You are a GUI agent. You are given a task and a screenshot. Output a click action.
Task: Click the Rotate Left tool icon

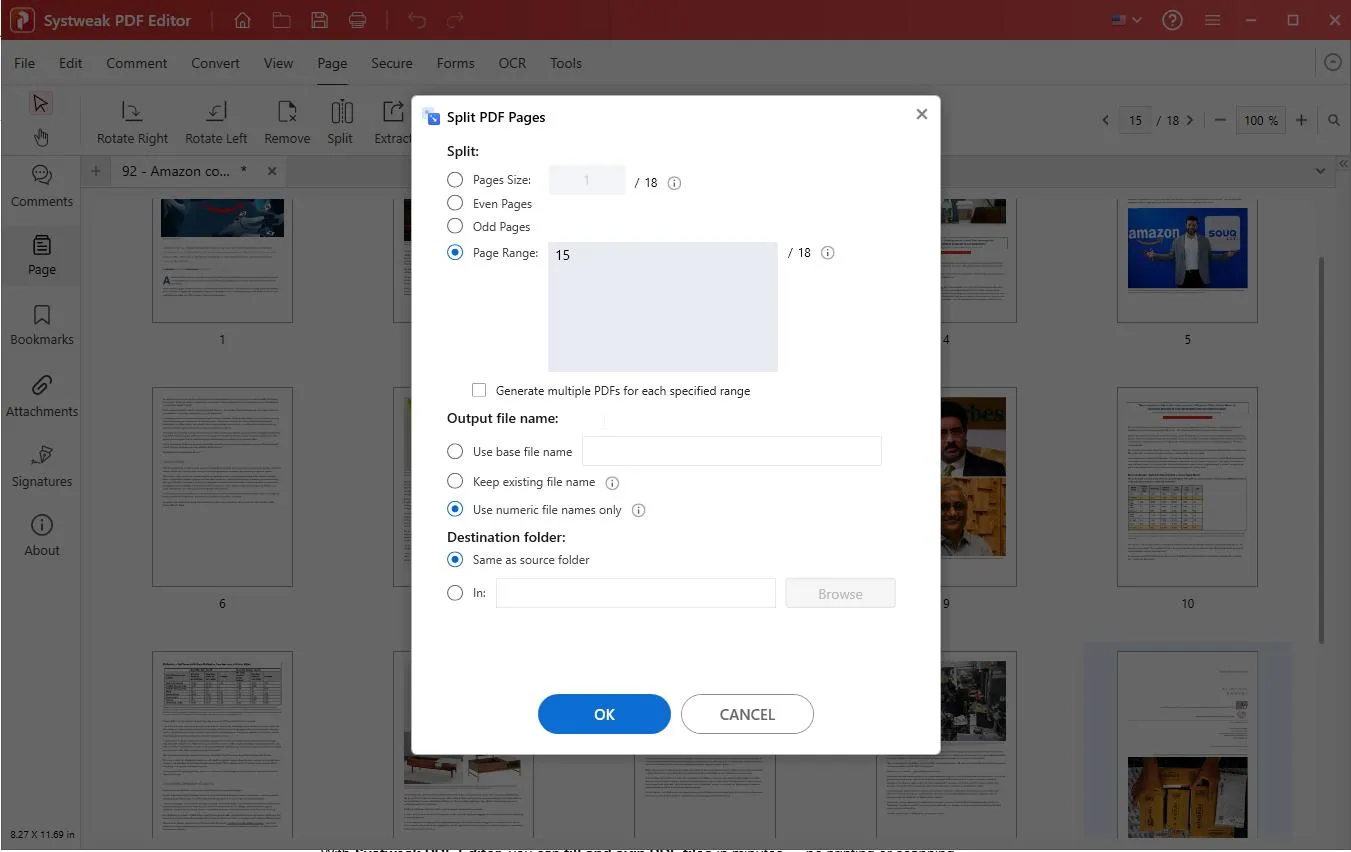click(x=216, y=112)
